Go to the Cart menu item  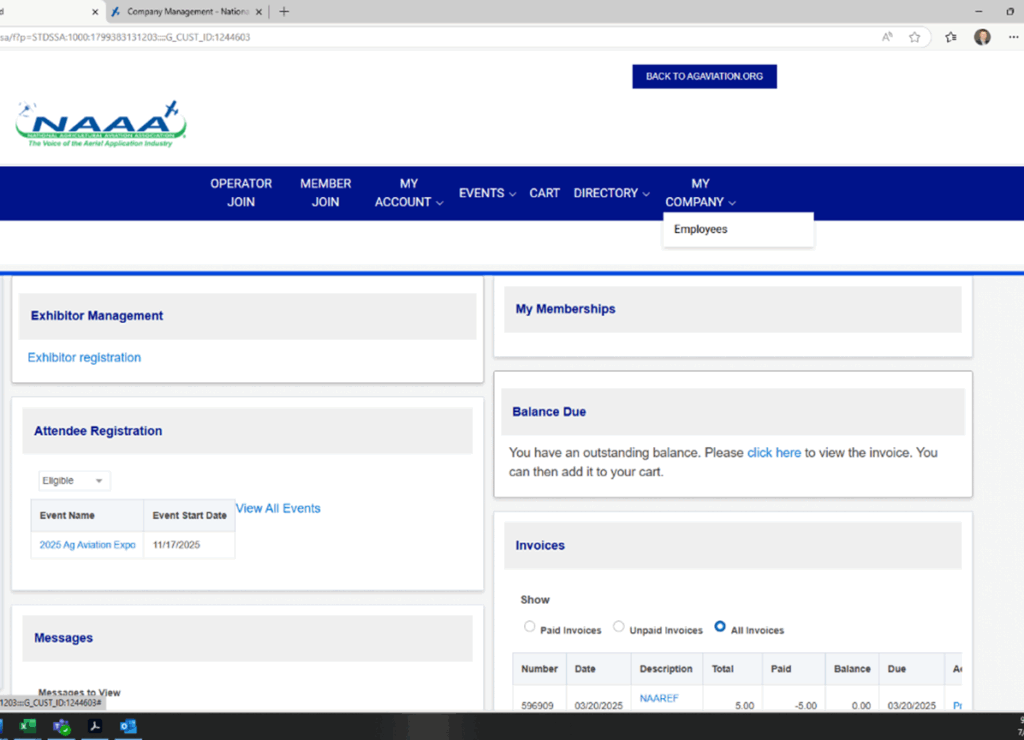point(545,193)
